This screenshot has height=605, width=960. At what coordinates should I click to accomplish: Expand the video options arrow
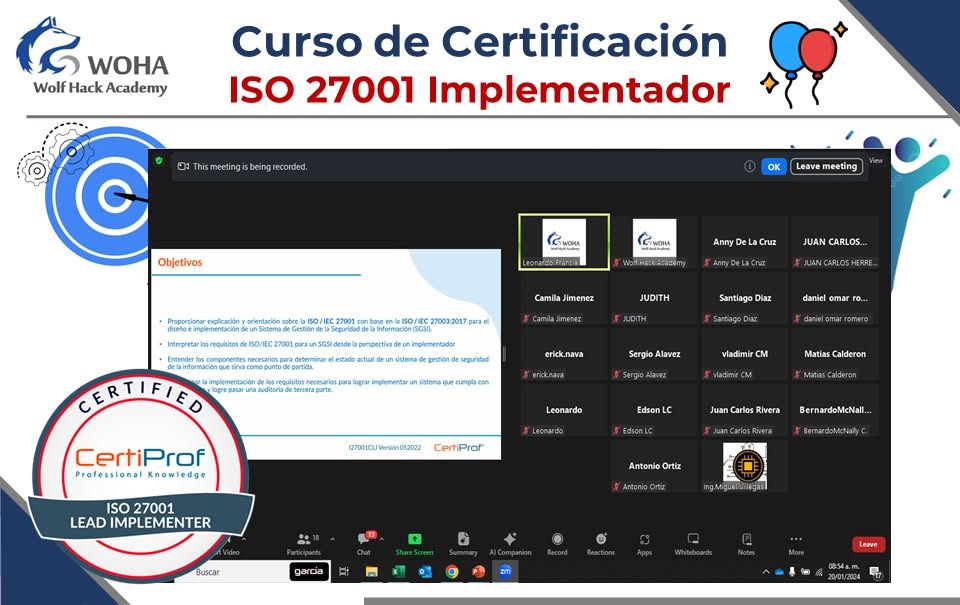point(244,539)
